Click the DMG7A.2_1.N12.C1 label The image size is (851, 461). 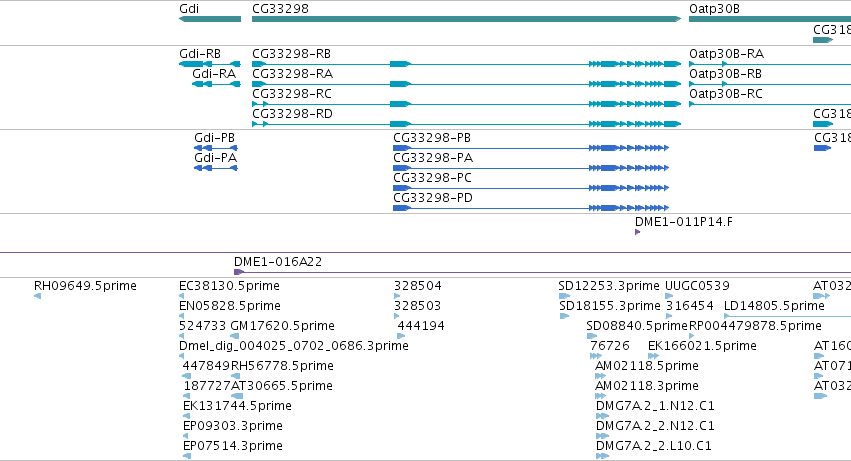pos(655,406)
